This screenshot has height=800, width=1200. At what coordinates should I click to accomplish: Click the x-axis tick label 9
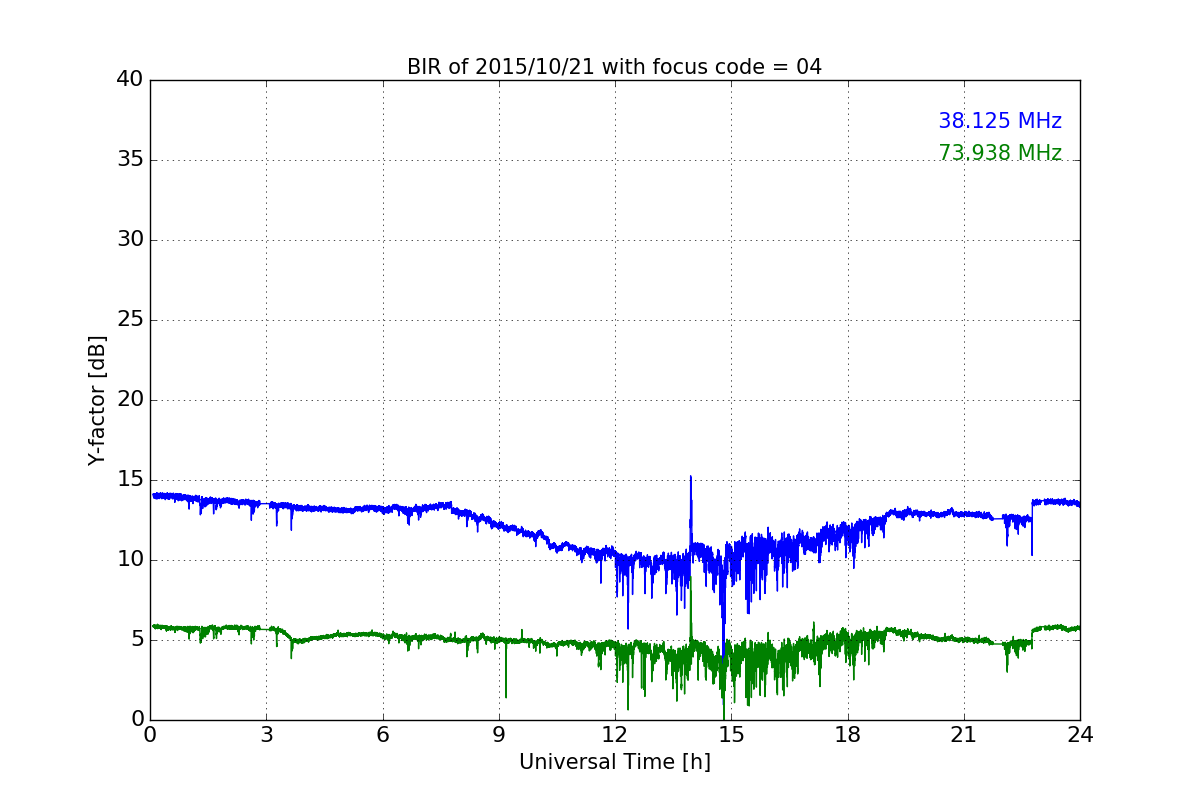pyautogui.click(x=499, y=735)
